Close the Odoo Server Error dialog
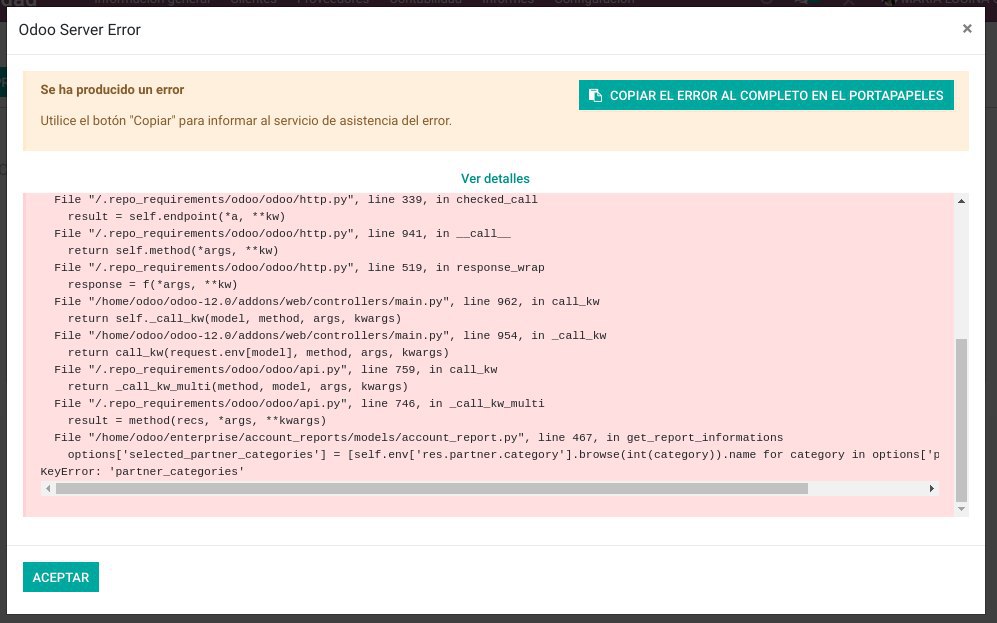This screenshot has height=623, width=997. point(966,29)
